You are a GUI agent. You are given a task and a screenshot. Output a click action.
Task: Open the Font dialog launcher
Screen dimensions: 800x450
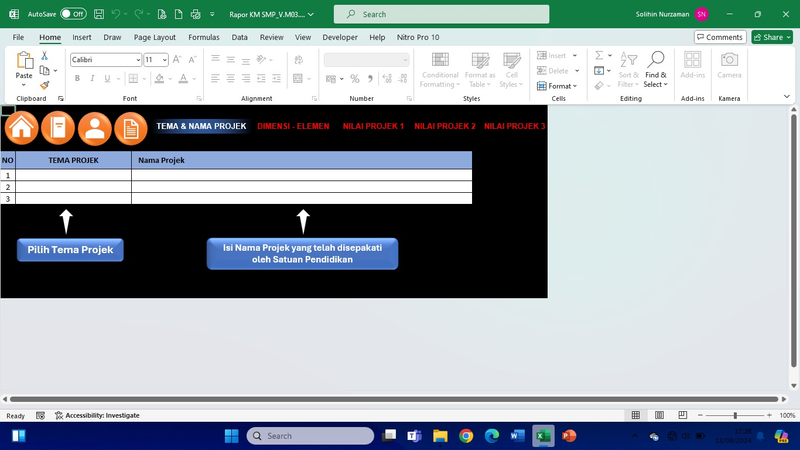pyautogui.click(x=199, y=98)
